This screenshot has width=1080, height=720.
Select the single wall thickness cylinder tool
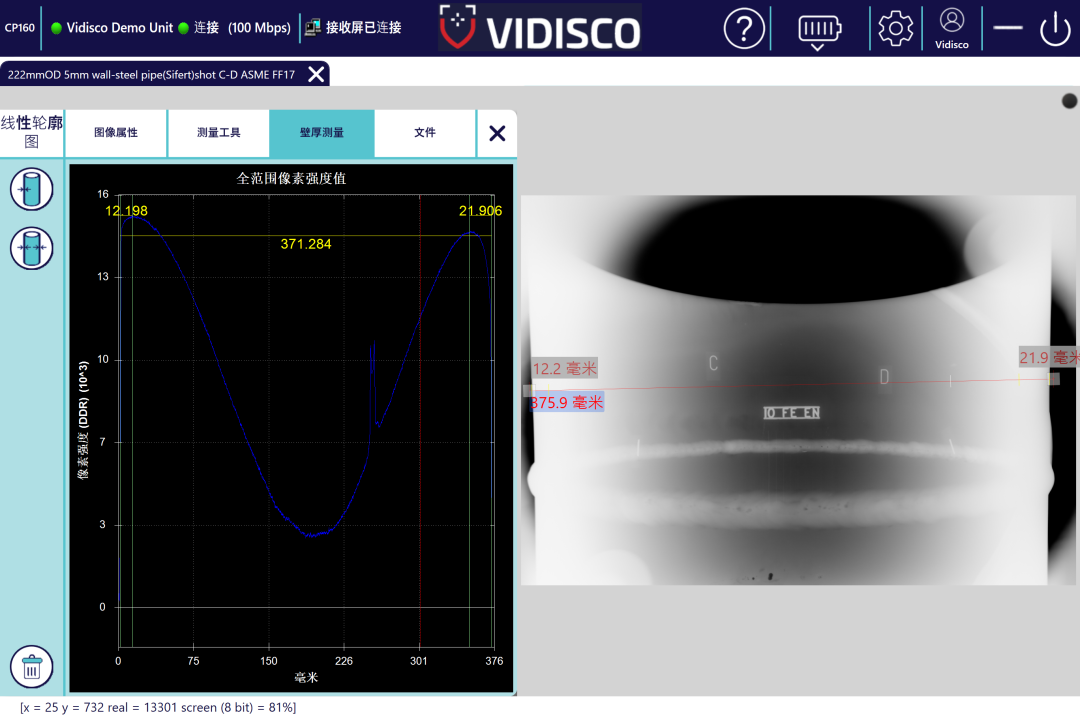click(32, 189)
